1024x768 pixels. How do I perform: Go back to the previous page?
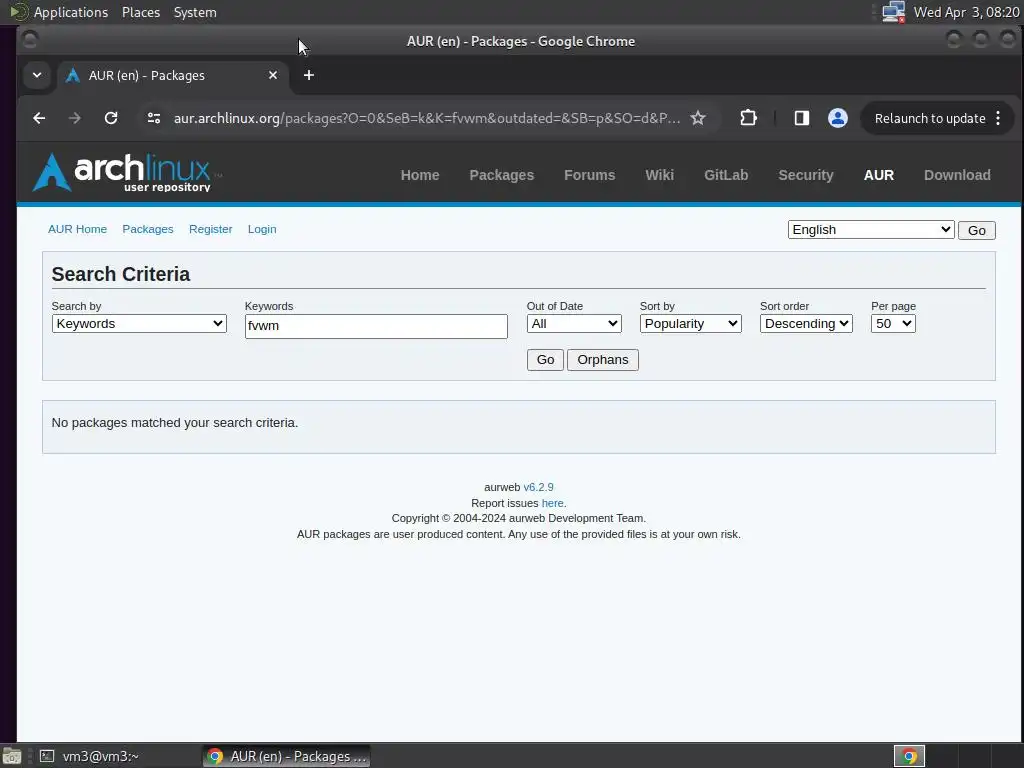[39, 118]
